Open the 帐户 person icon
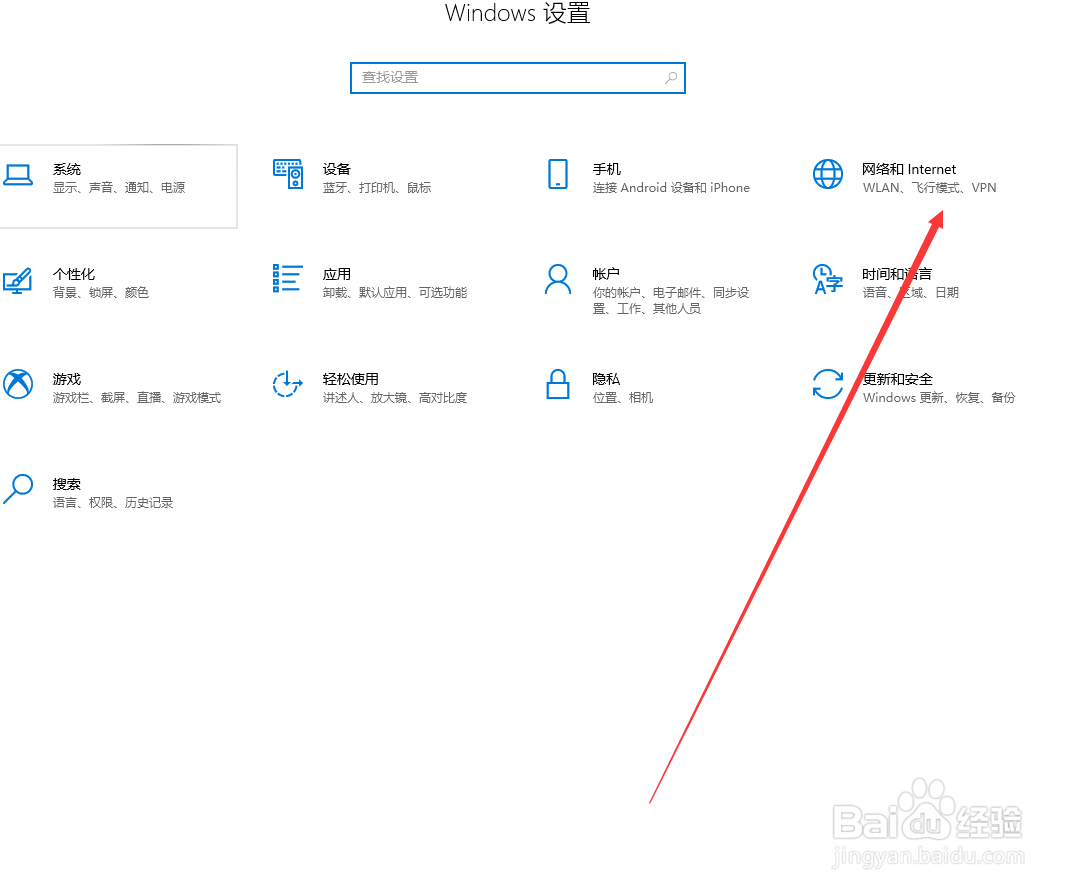Screen dimensions: 1085x894 tap(558, 279)
